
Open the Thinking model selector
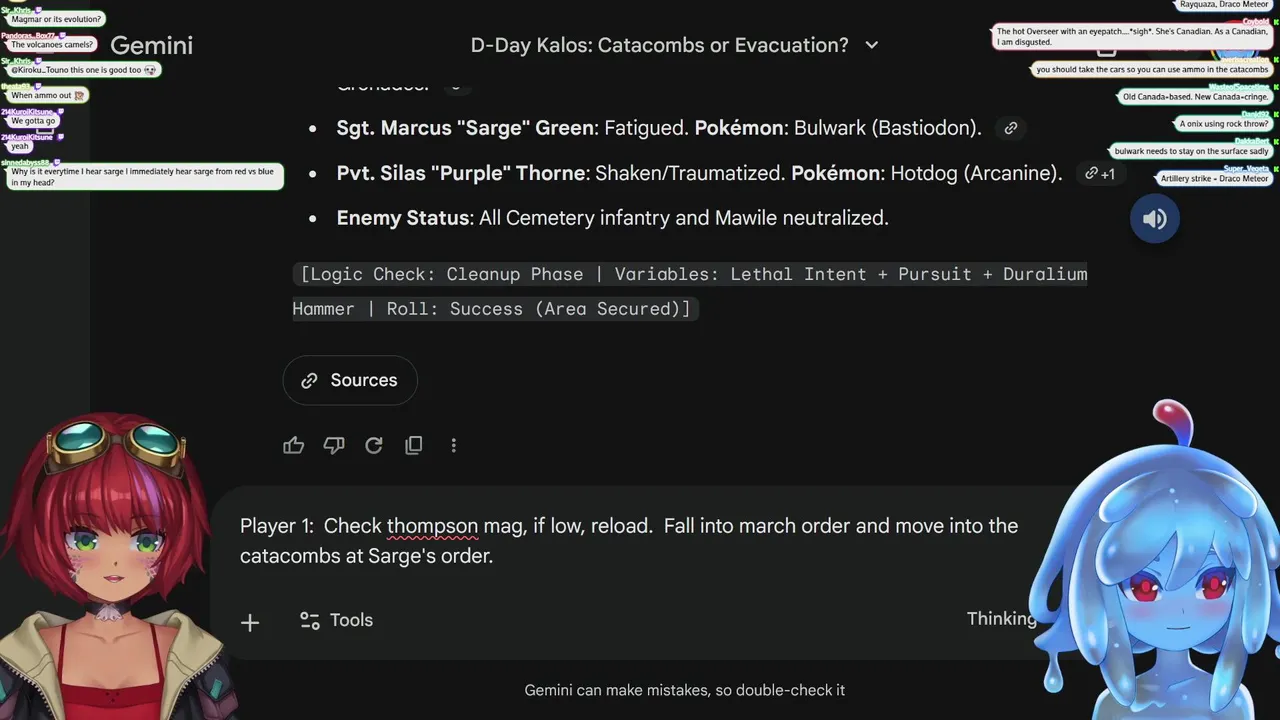coord(1001,618)
